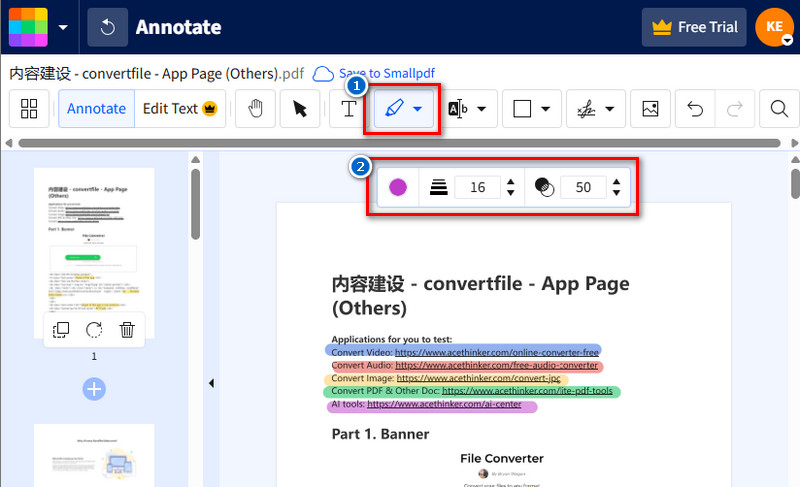The height and width of the screenshot is (487, 800).
Task: Add a page with the plus button
Action: pyautogui.click(x=94, y=389)
